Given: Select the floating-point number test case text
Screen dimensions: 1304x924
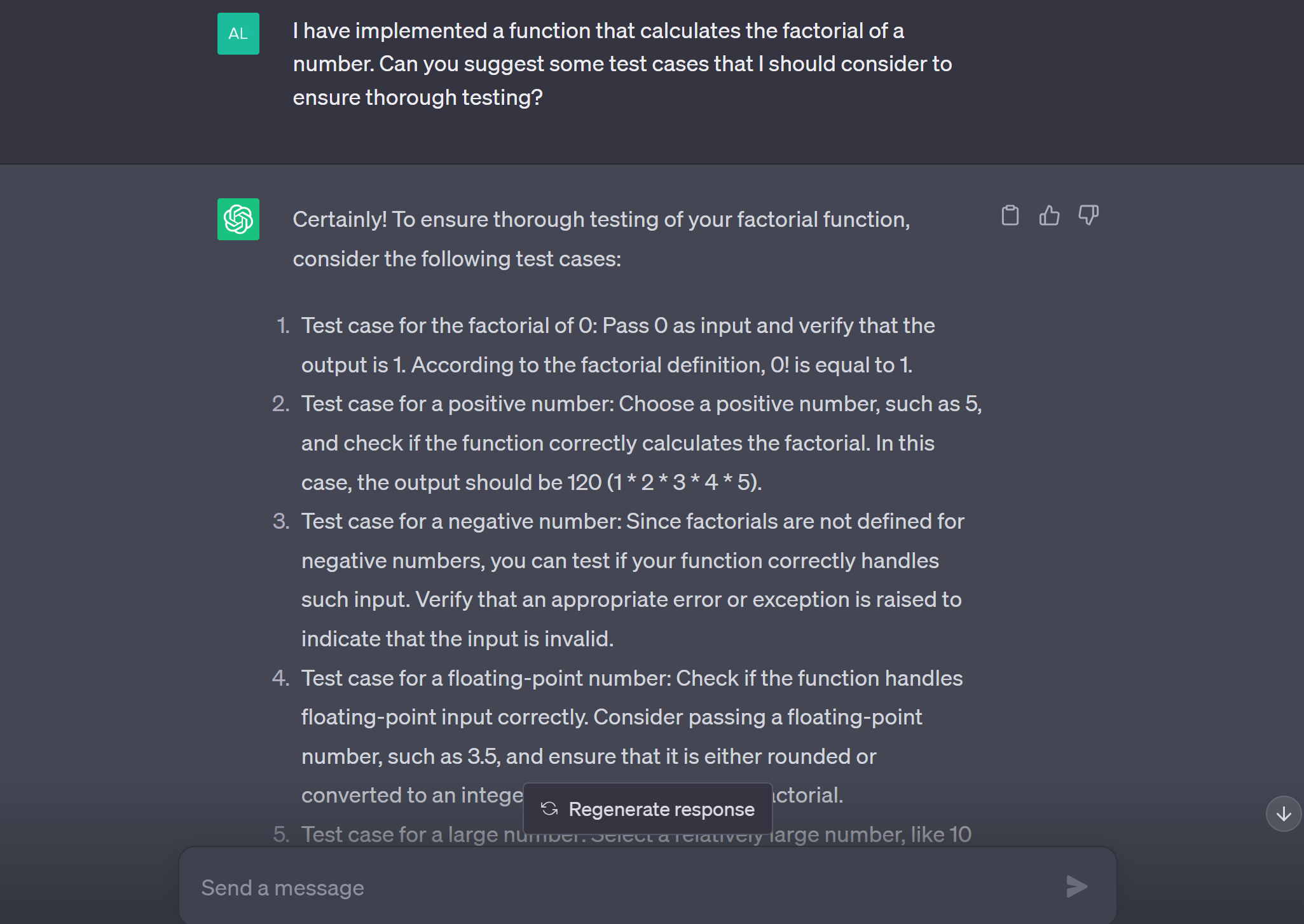Looking at the screenshot, I should (632, 737).
